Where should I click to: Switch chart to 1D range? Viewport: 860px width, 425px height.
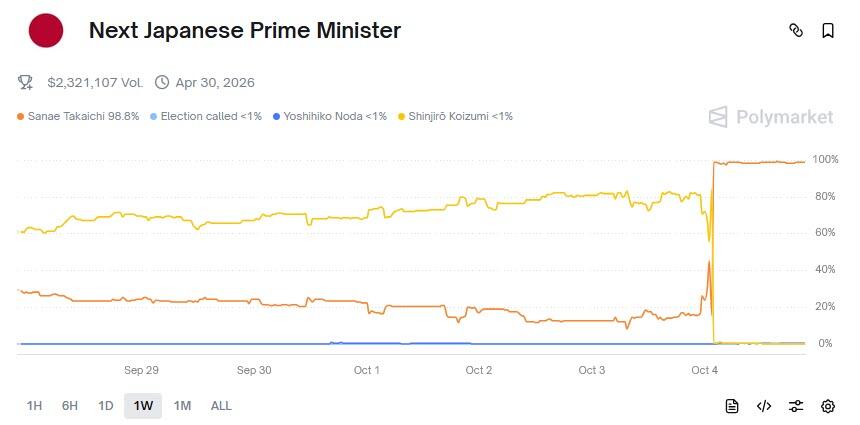click(105, 406)
